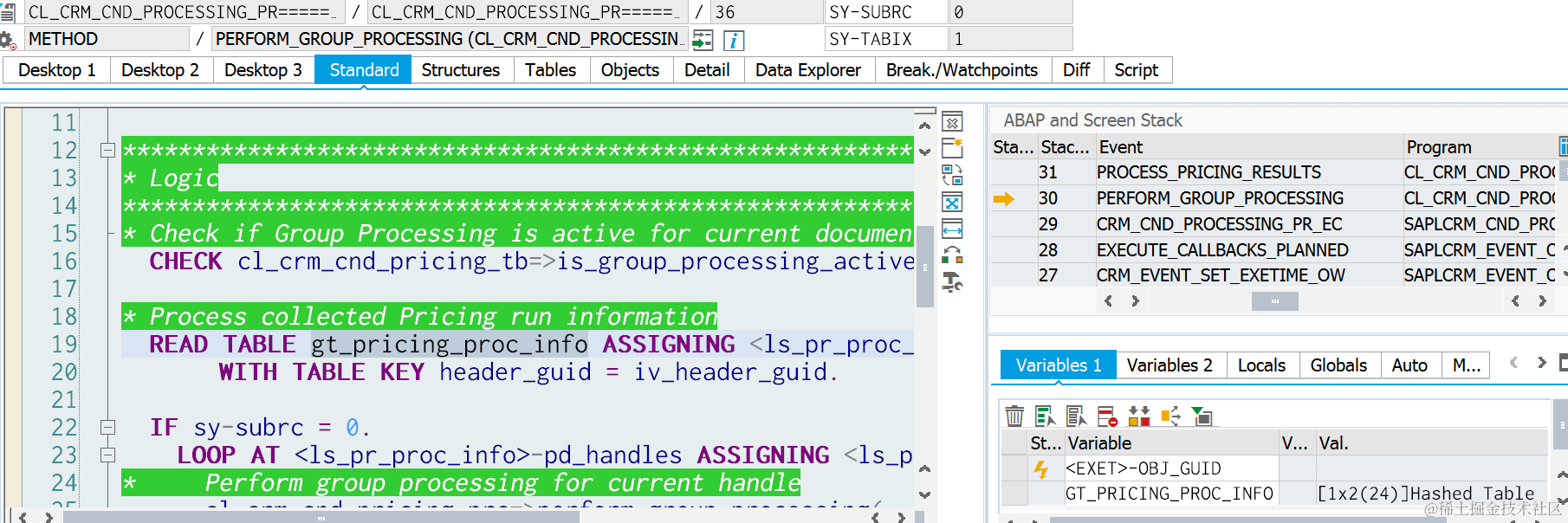The image size is (1568, 523).
Task: Select stack row 30 PERFORM_GROUP_PROCESSING
Action: (1274, 198)
